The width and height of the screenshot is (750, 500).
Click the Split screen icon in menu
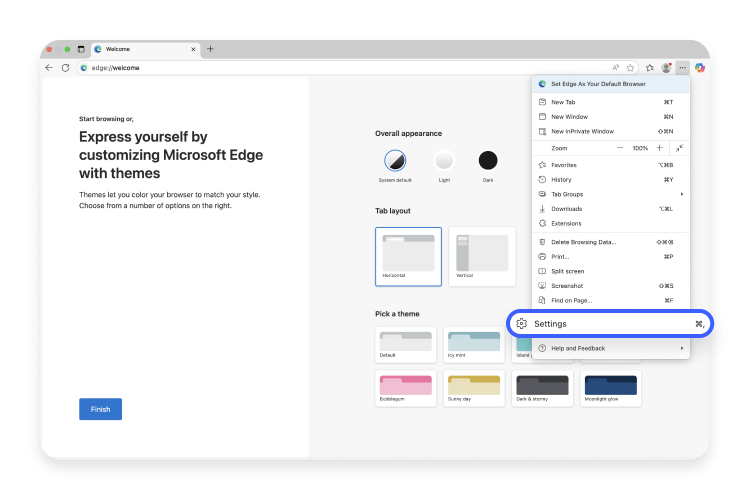point(542,271)
